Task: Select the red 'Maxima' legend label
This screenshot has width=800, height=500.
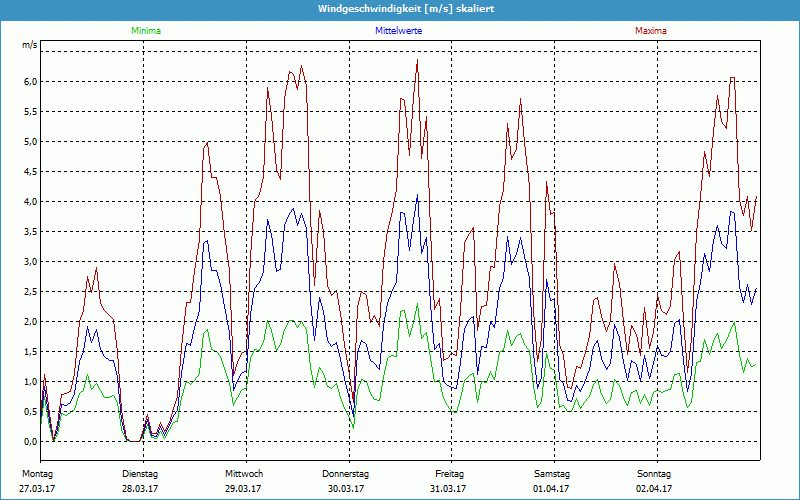Action: pos(651,31)
